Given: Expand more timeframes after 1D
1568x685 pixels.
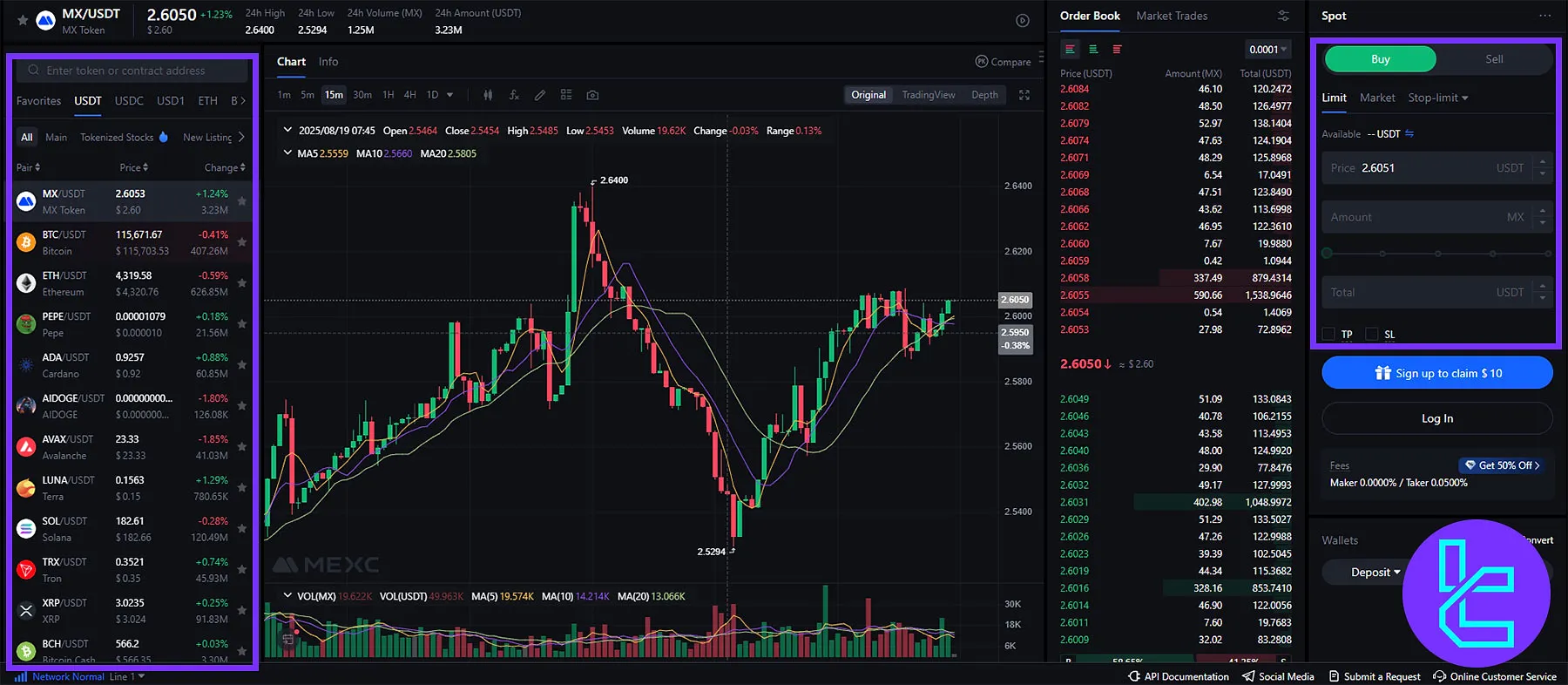Looking at the screenshot, I should 449,95.
